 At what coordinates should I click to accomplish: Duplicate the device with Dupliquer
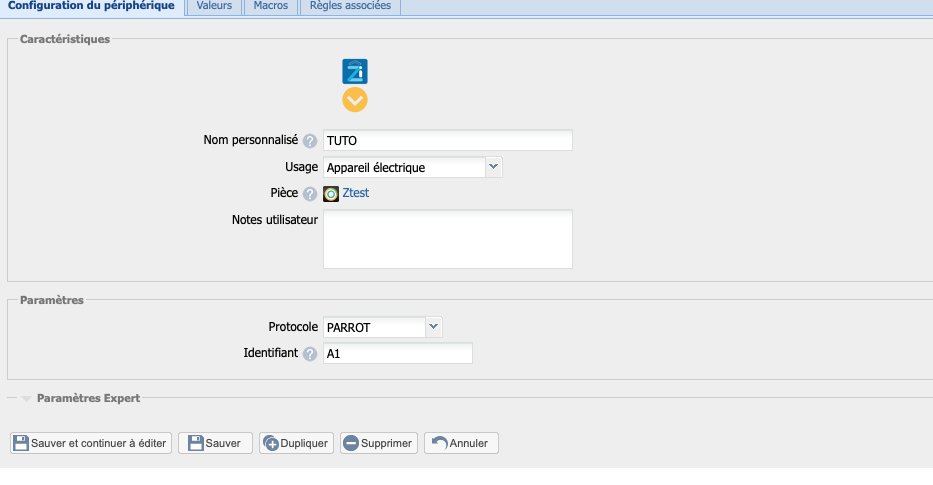295,443
